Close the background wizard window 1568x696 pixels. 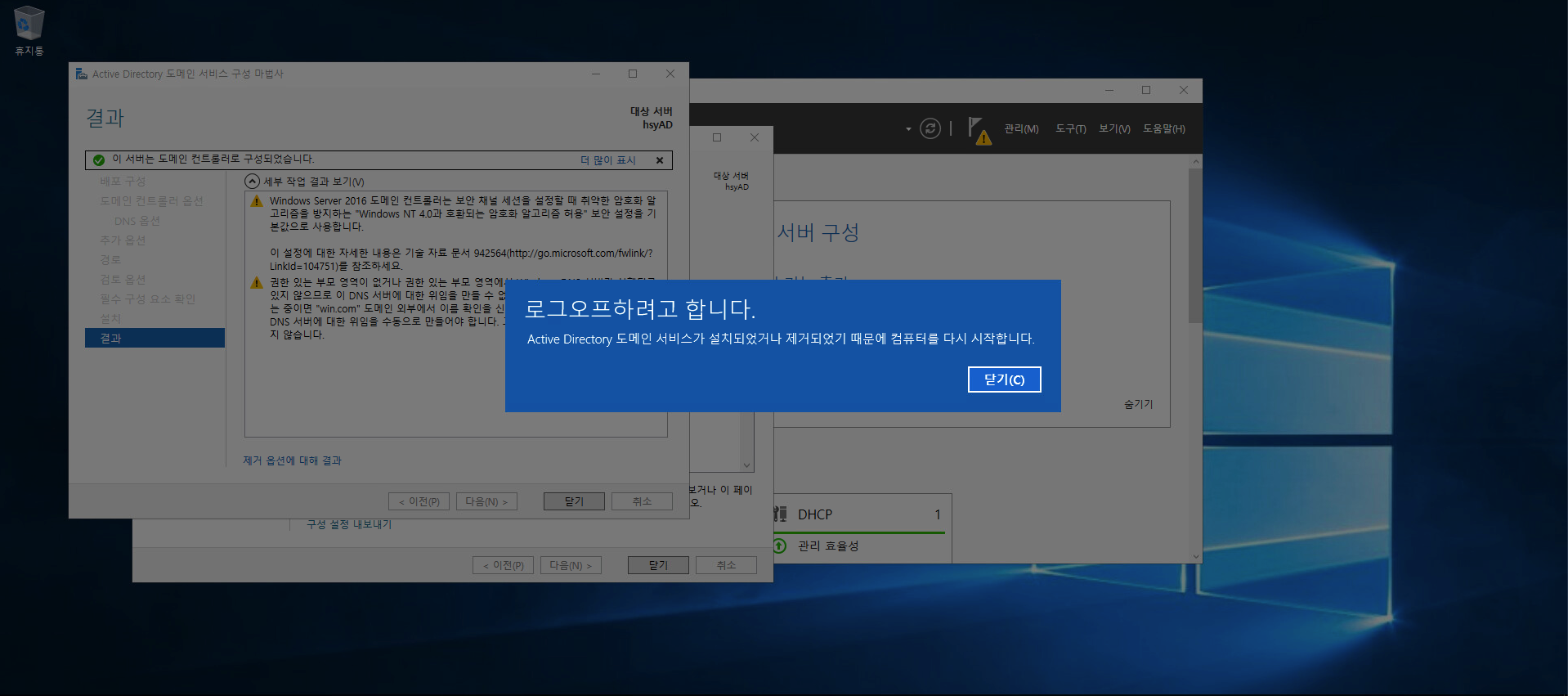coord(755,137)
